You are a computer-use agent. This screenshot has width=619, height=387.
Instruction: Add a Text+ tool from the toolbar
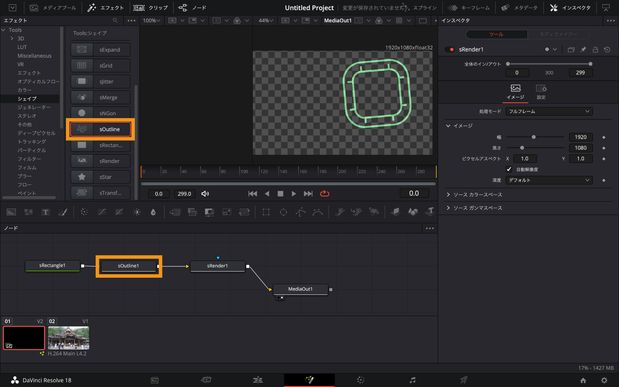pyautogui.click(x=45, y=212)
